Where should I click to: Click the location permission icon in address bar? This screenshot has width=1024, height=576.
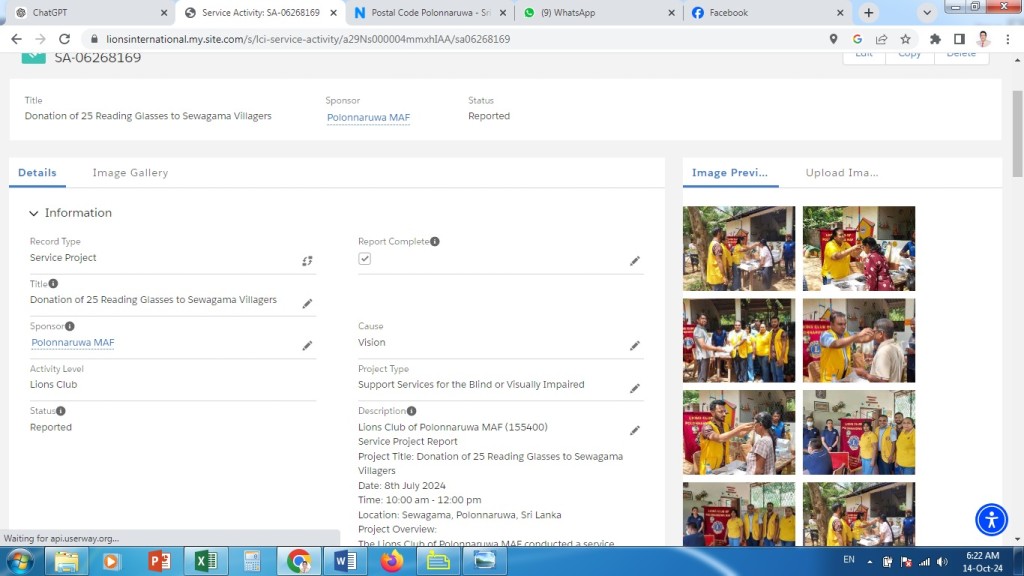click(x=833, y=39)
